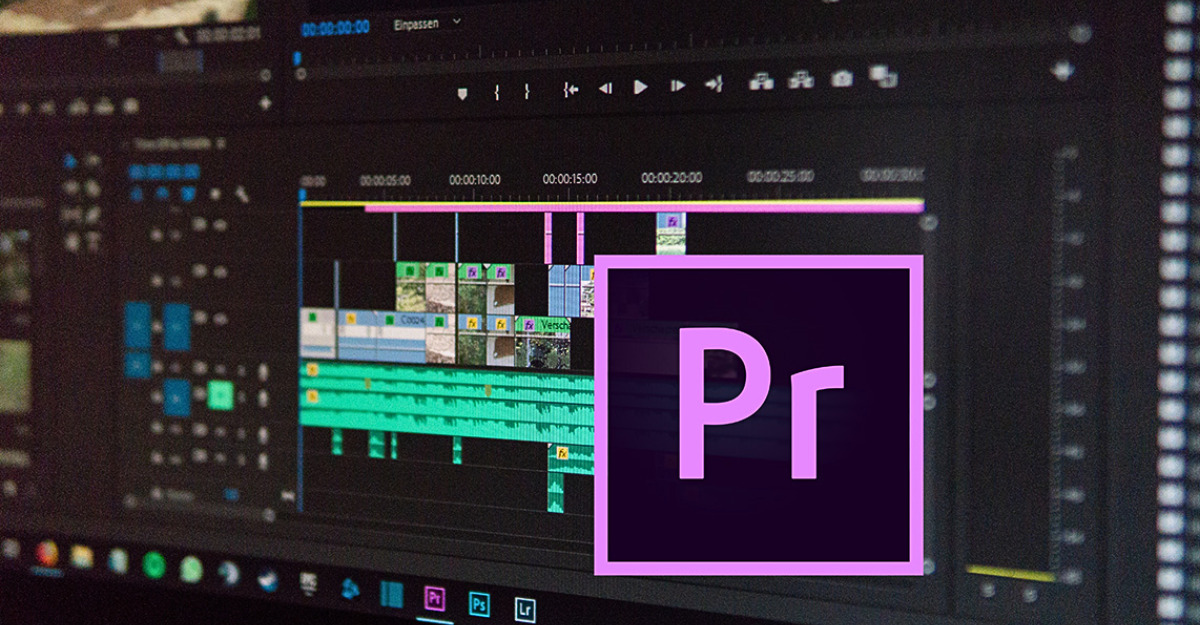
Task: Step back one frame
Action: tap(605, 88)
